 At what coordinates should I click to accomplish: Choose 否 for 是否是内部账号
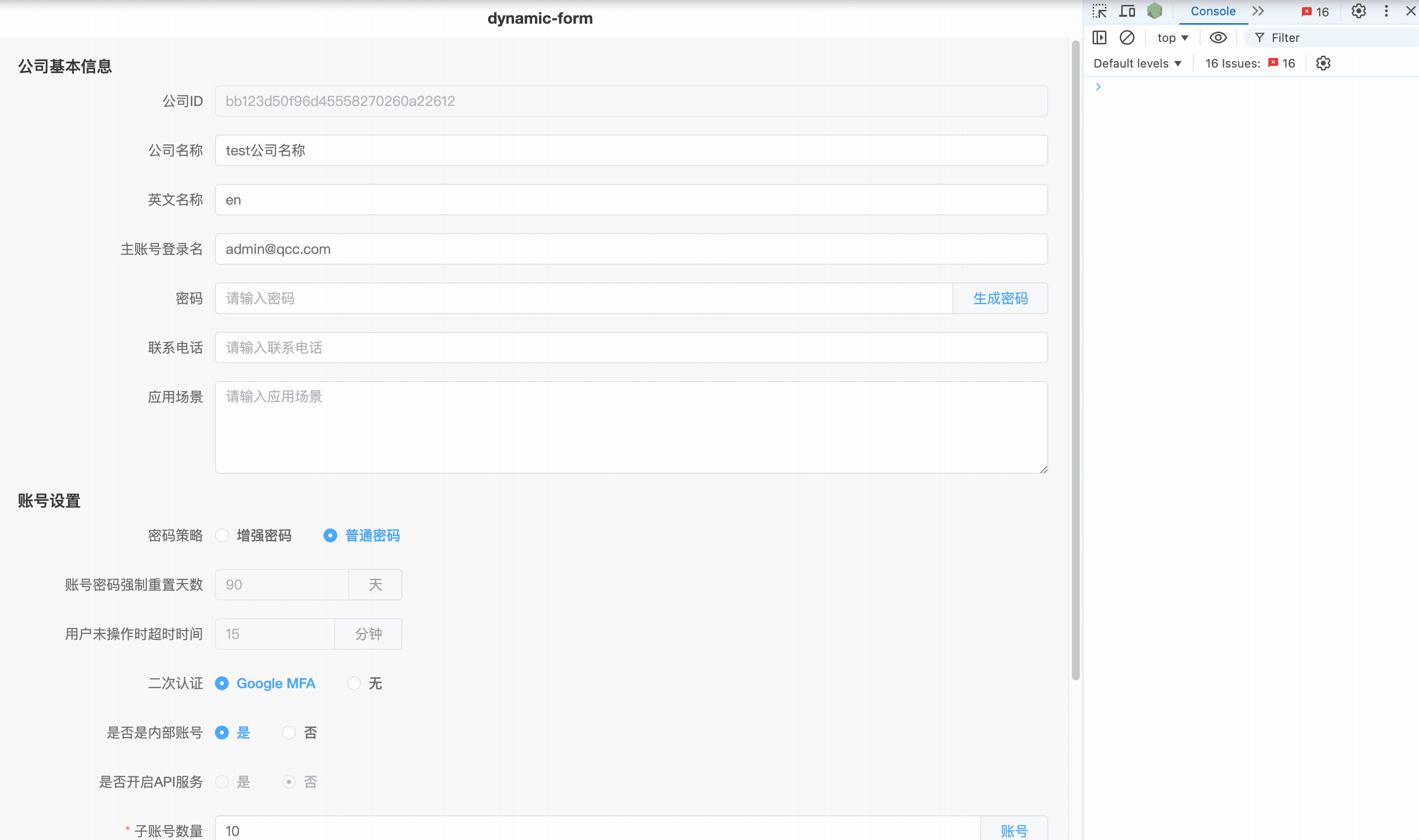tap(289, 733)
